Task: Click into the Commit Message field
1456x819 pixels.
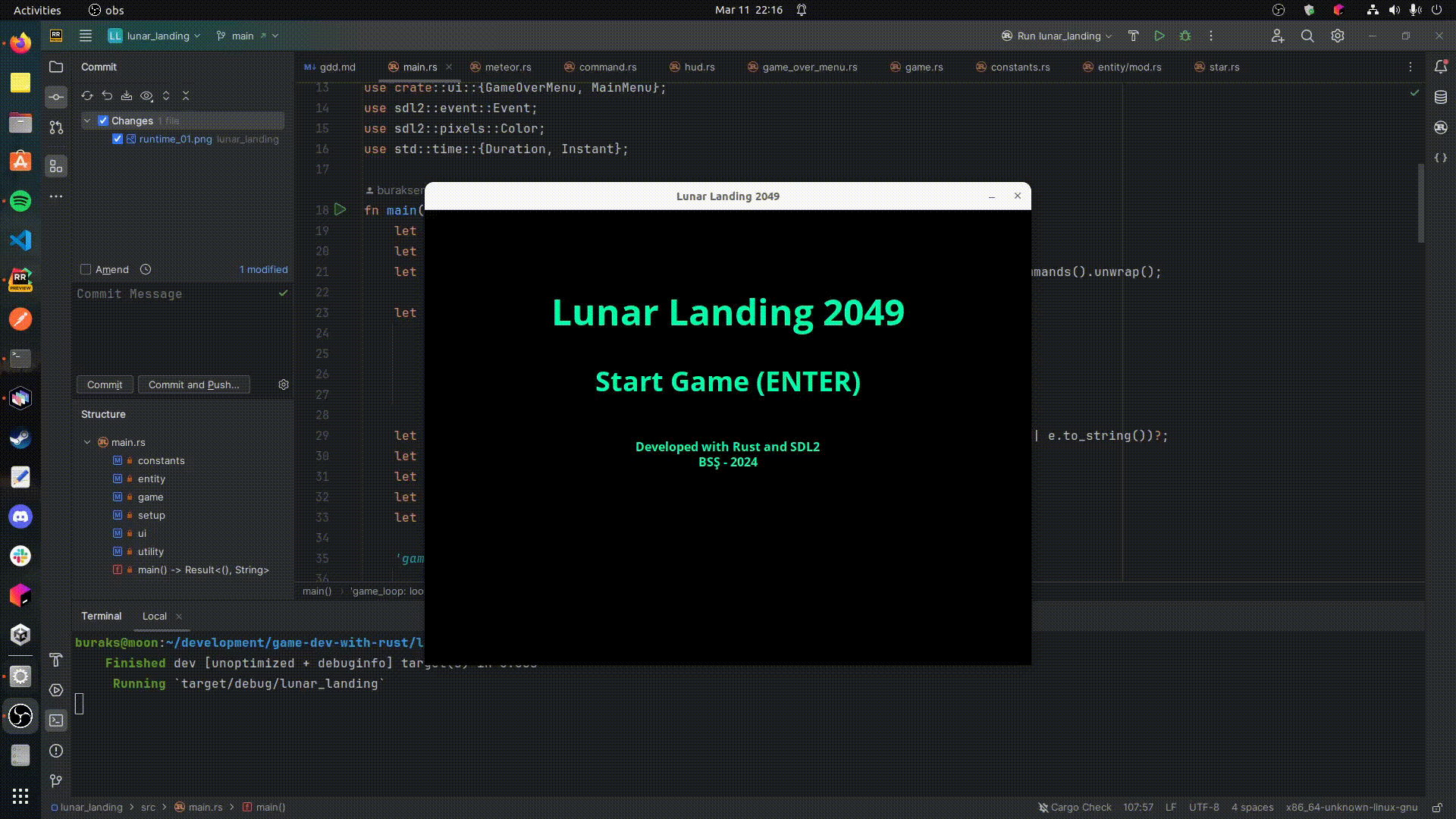Action: pos(174,326)
